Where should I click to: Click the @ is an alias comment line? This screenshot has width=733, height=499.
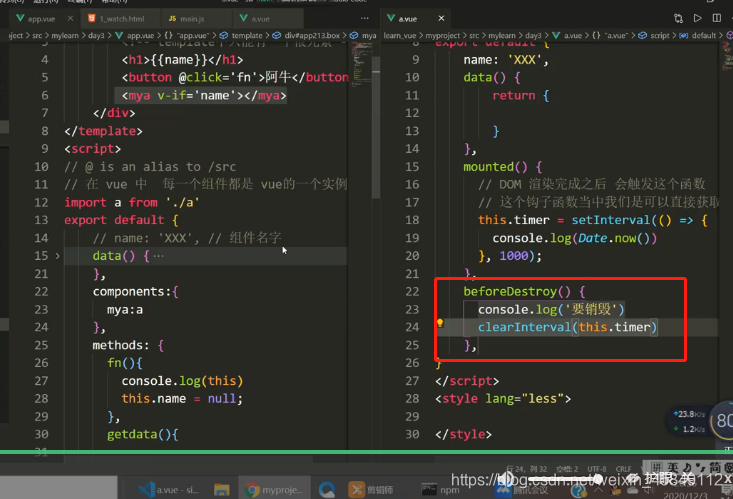point(150,167)
